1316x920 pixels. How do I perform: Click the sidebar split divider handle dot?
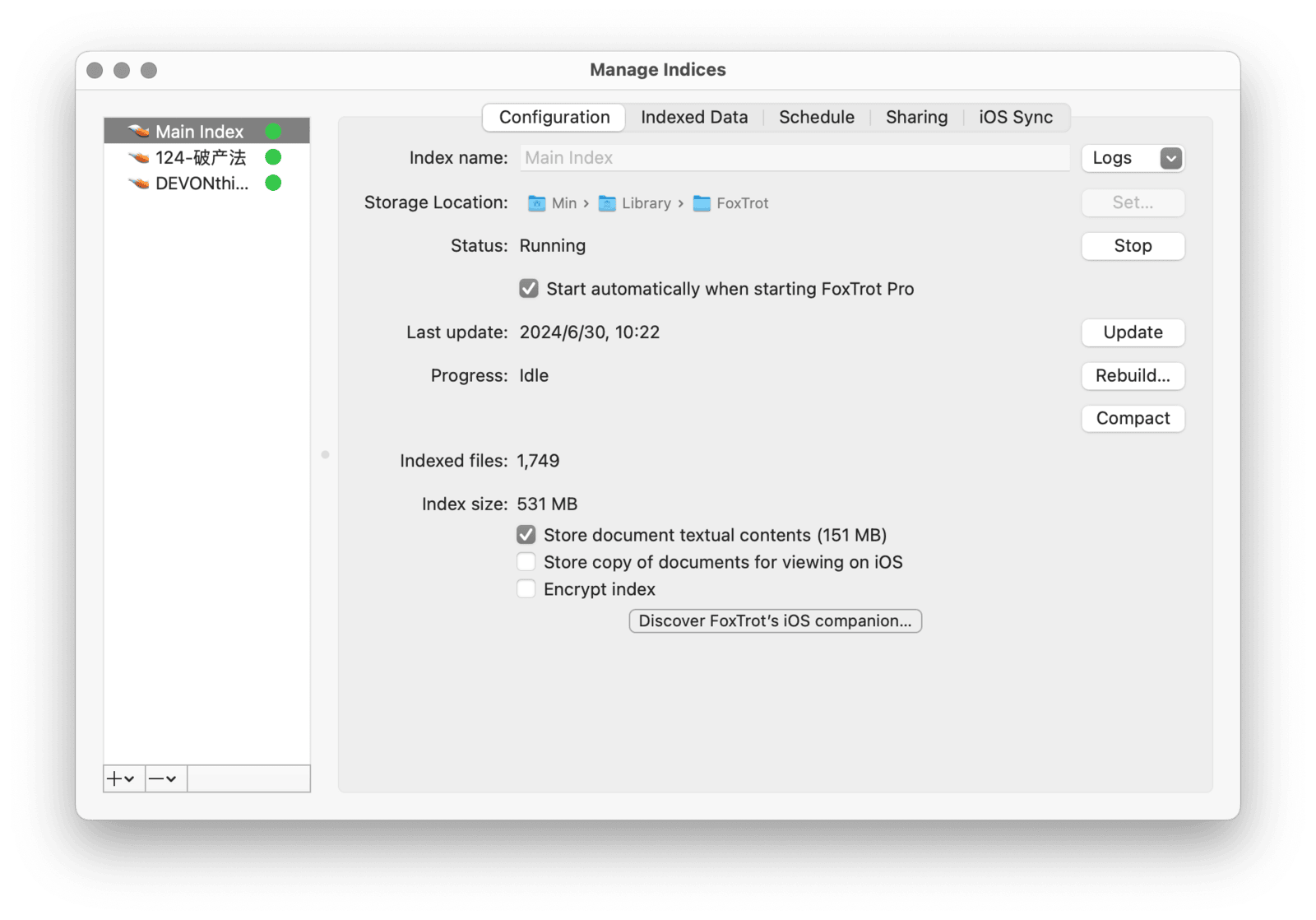click(x=325, y=454)
